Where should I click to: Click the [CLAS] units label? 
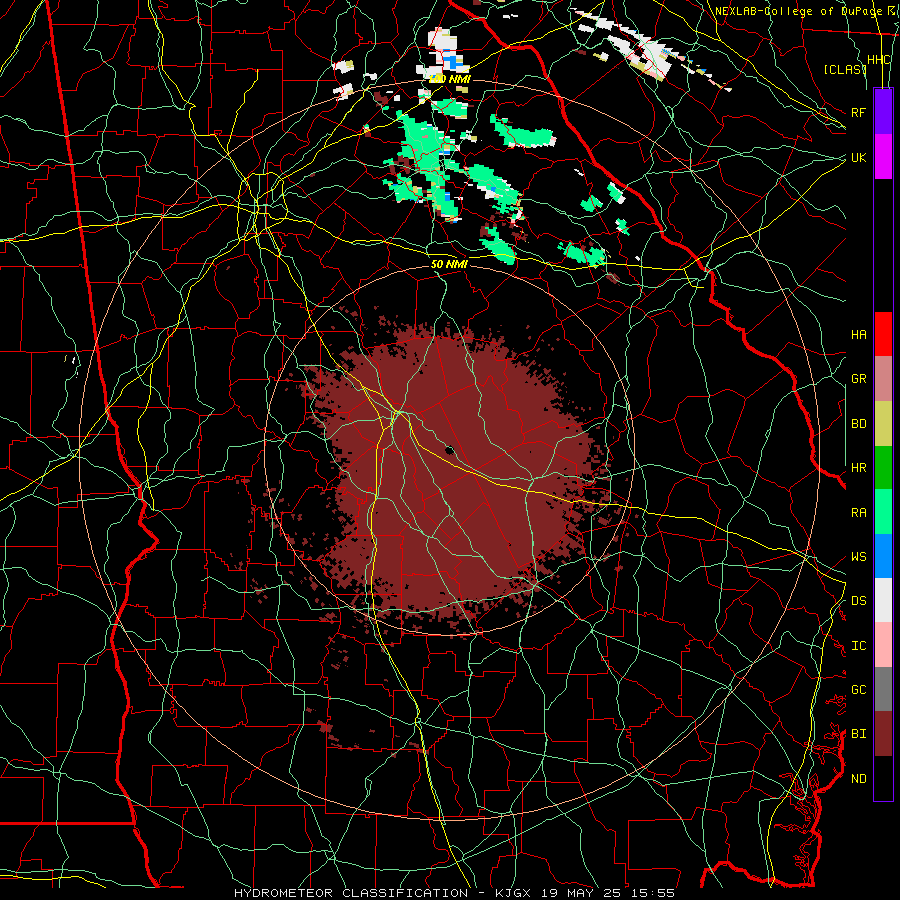click(845, 69)
